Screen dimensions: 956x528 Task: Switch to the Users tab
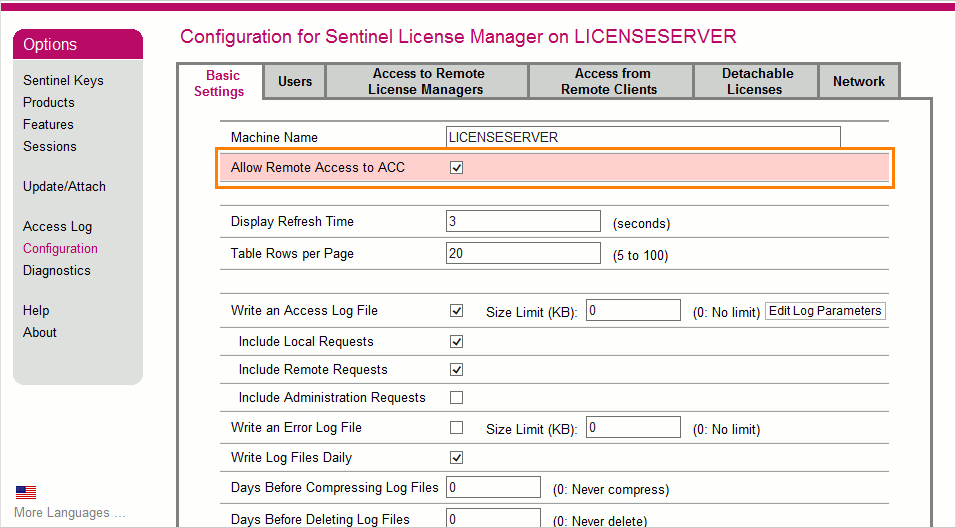pyautogui.click(x=295, y=82)
